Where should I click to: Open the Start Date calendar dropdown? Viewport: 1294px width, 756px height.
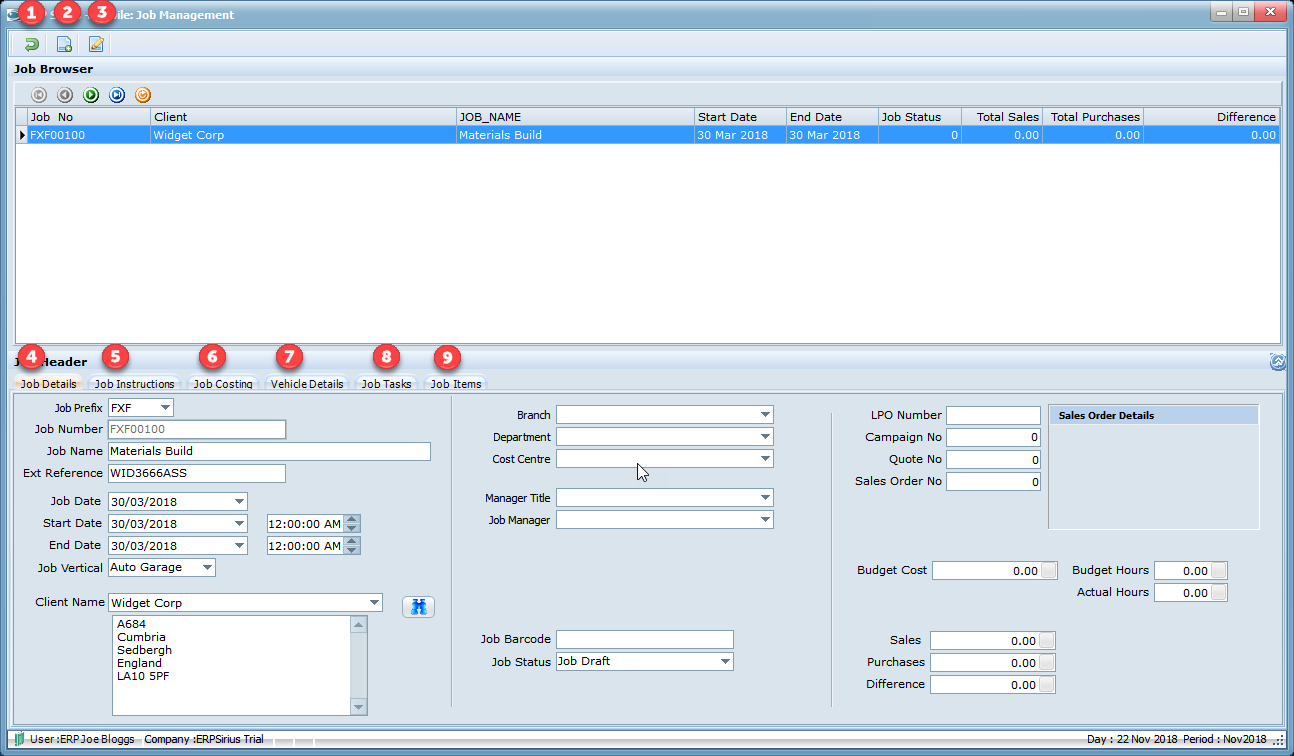(239, 523)
